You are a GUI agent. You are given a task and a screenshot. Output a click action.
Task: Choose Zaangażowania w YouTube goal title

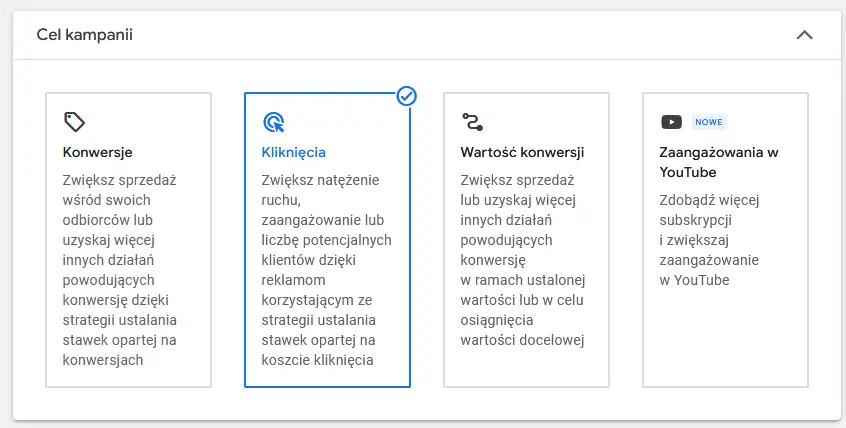pos(719,162)
